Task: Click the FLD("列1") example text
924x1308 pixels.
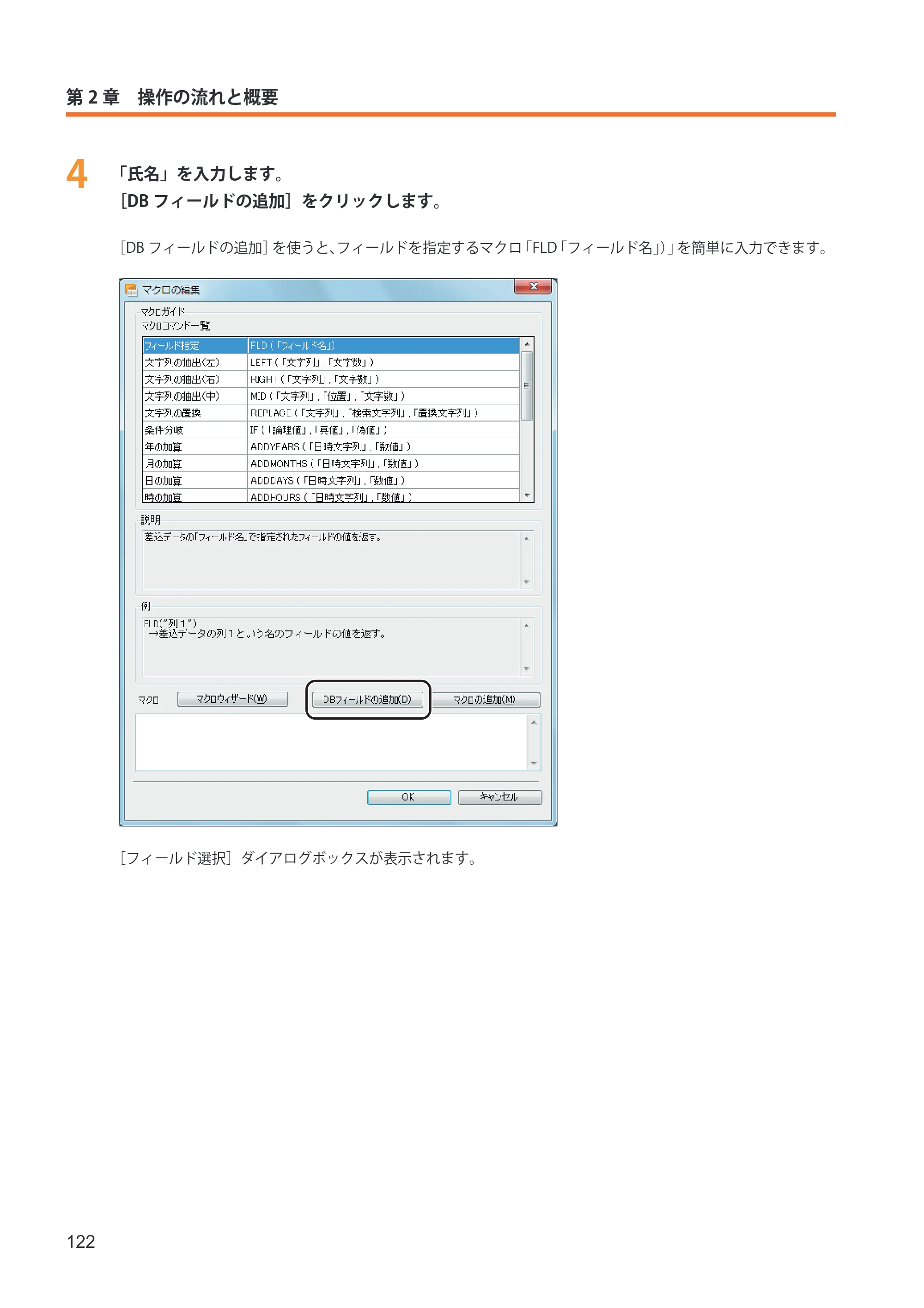Action: [x=170, y=623]
